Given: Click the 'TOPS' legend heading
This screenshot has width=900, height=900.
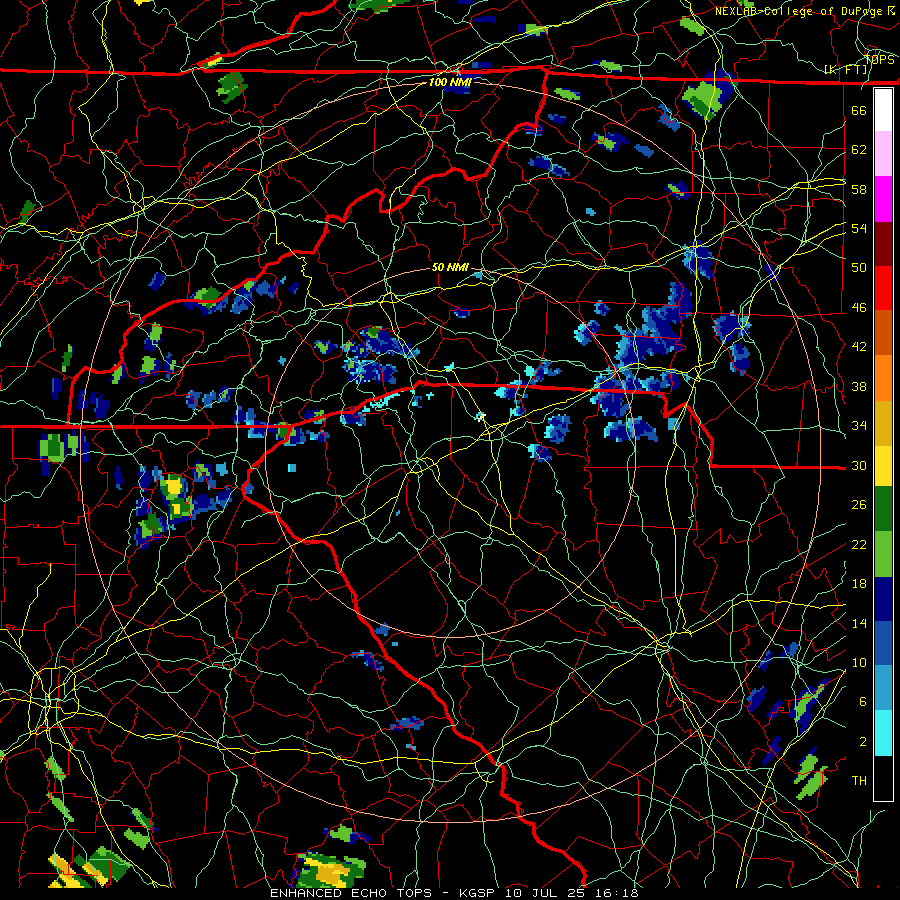Looking at the screenshot, I should [x=879, y=60].
